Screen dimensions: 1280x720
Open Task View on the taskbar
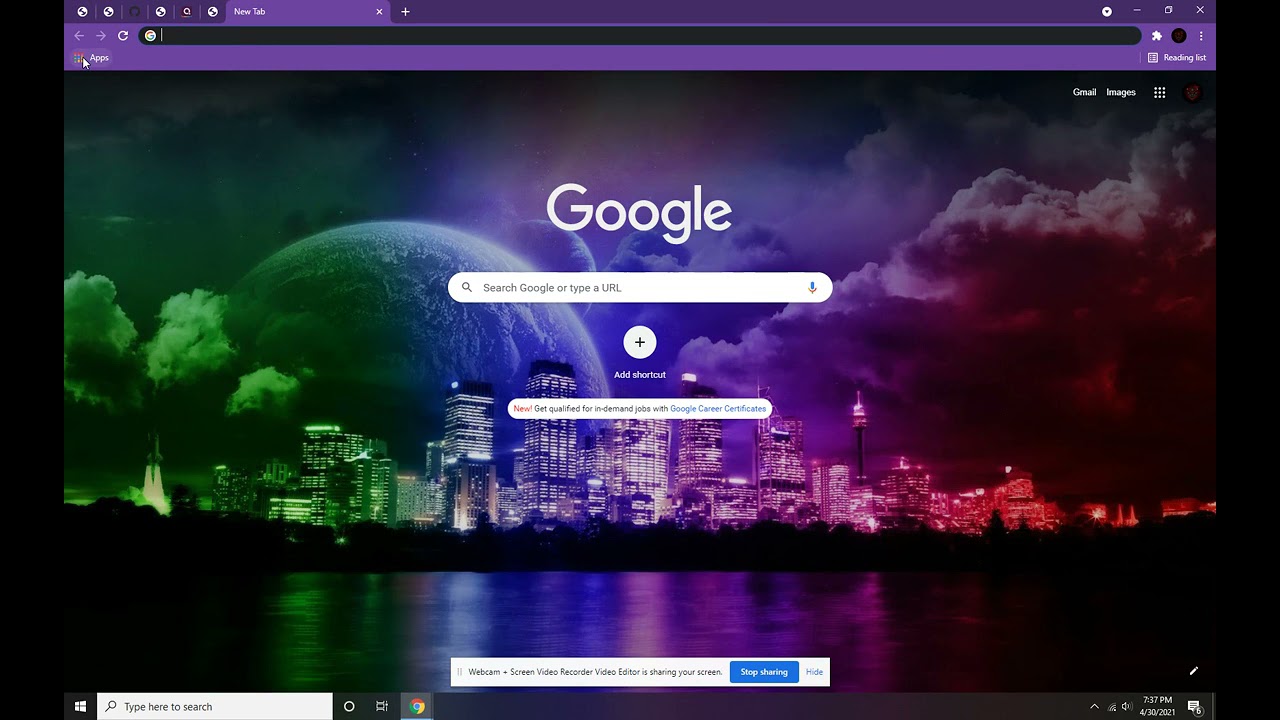[382, 706]
